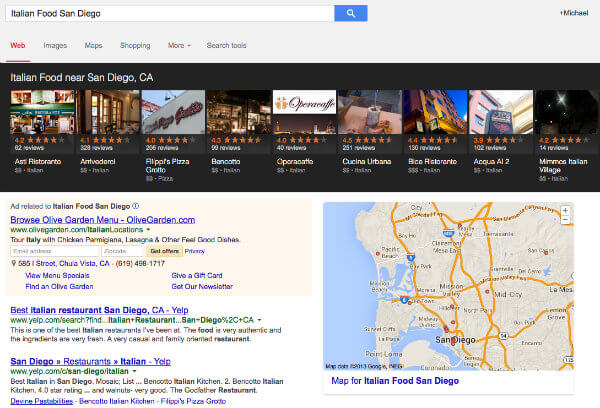Click the Filippi's Pizza Grotto carousel name

167,166
